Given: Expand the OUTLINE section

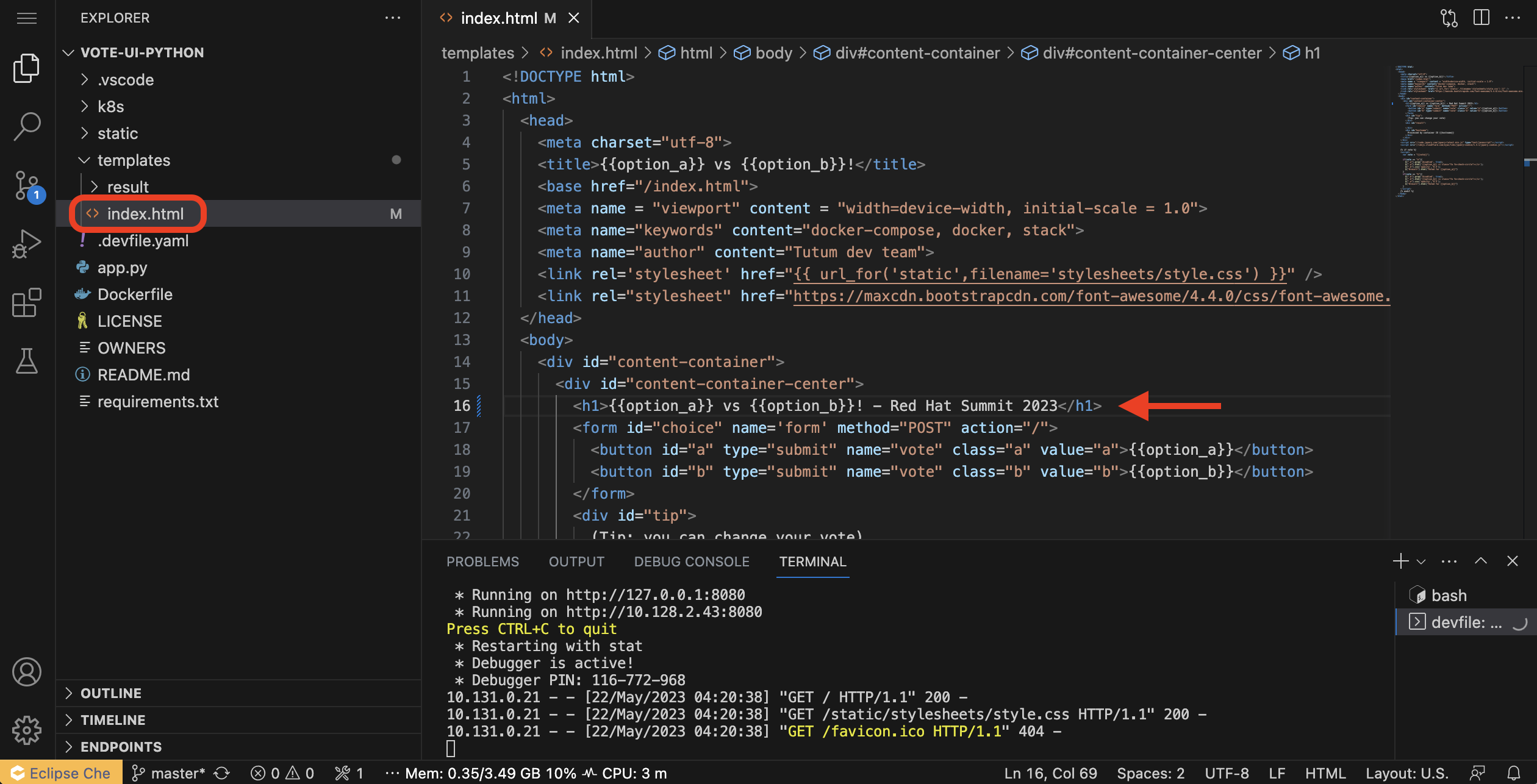Looking at the screenshot, I should click(x=239, y=693).
